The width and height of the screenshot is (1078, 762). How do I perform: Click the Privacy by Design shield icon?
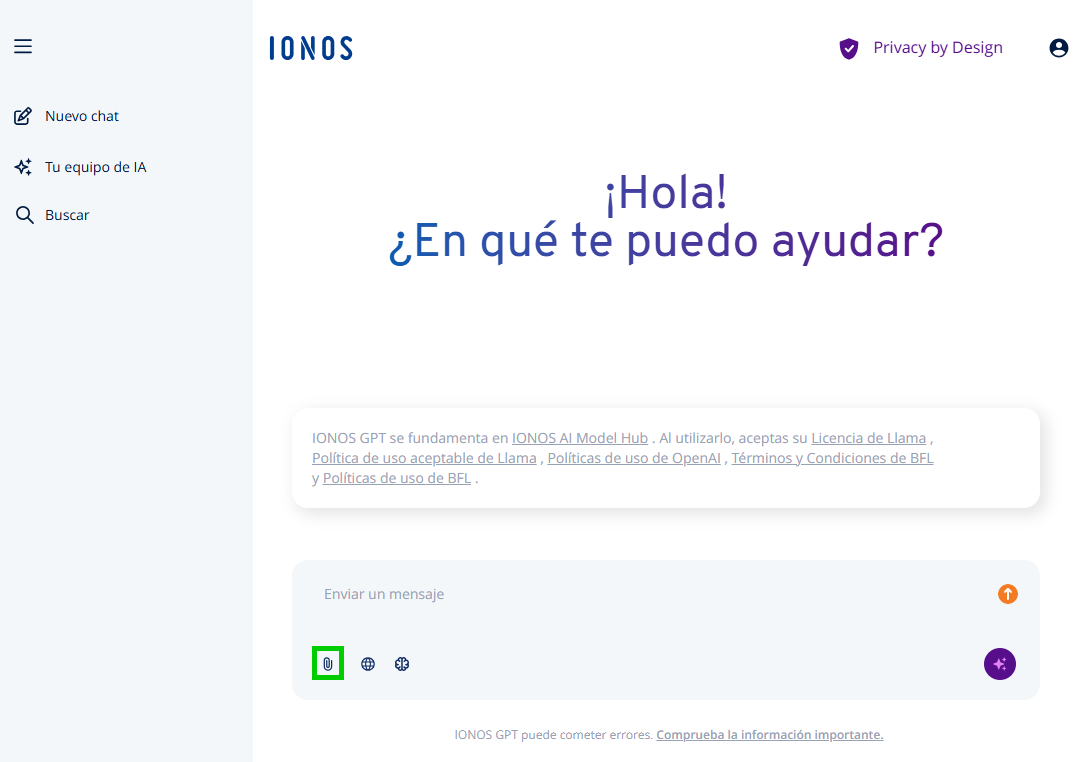849,48
